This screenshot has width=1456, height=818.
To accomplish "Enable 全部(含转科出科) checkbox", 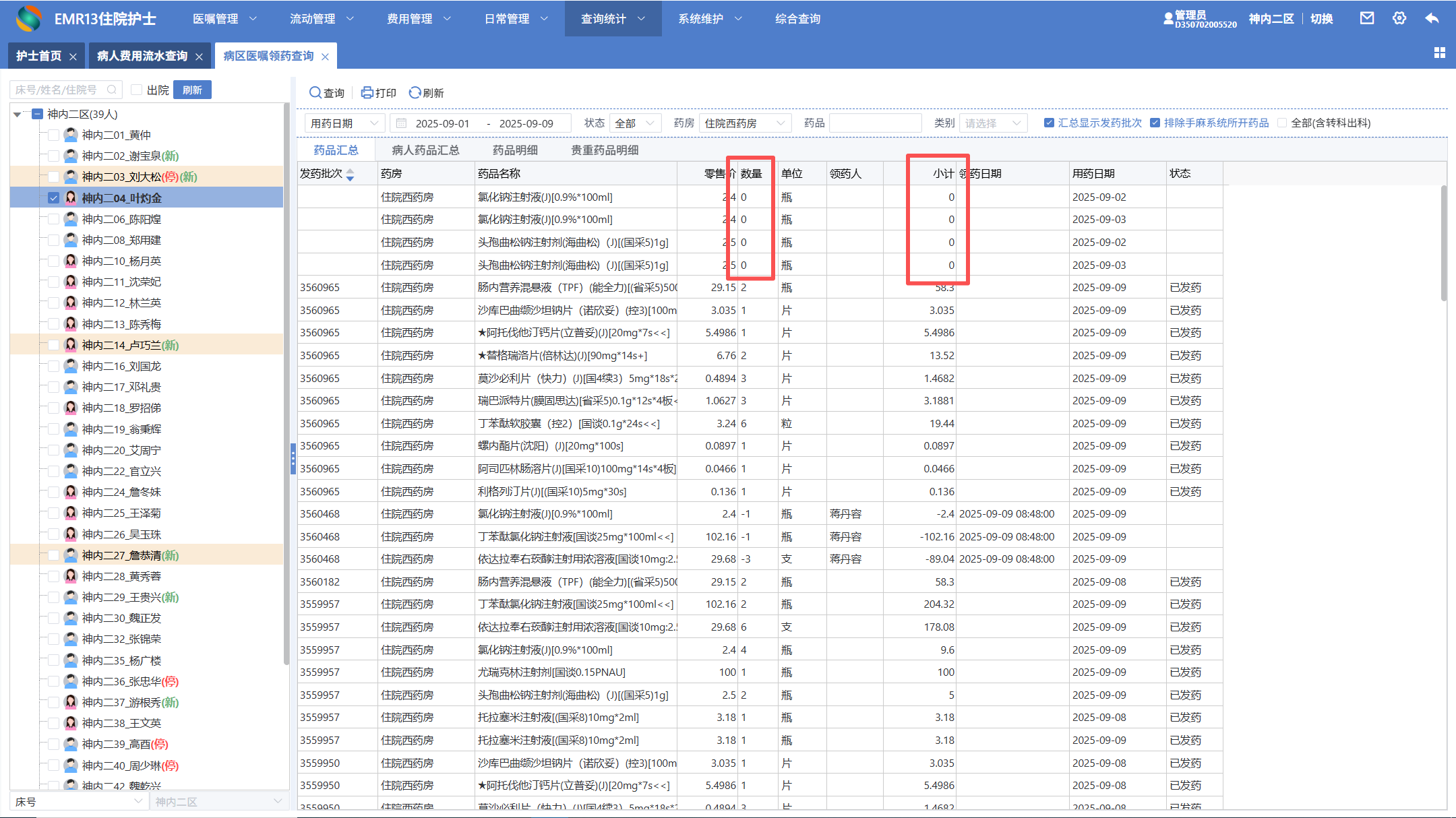I will (x=1282, y=123).
